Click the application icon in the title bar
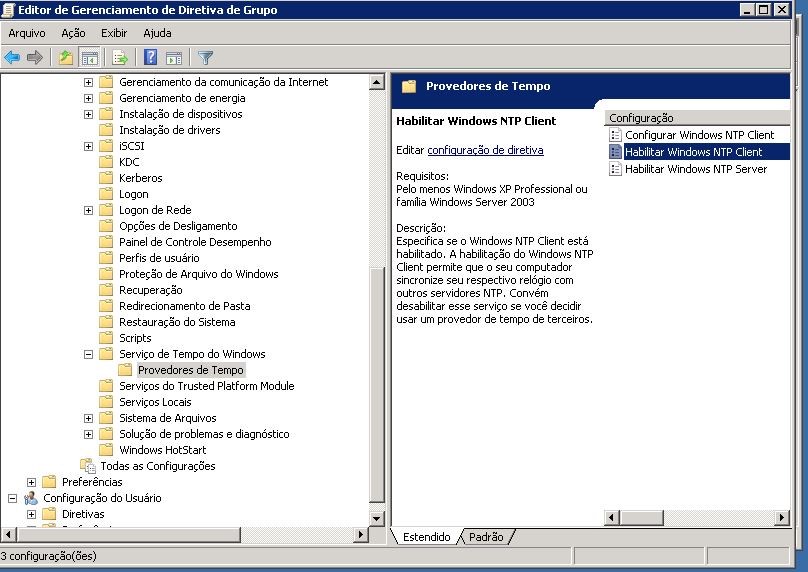The image size is (808, 572). 8,10
